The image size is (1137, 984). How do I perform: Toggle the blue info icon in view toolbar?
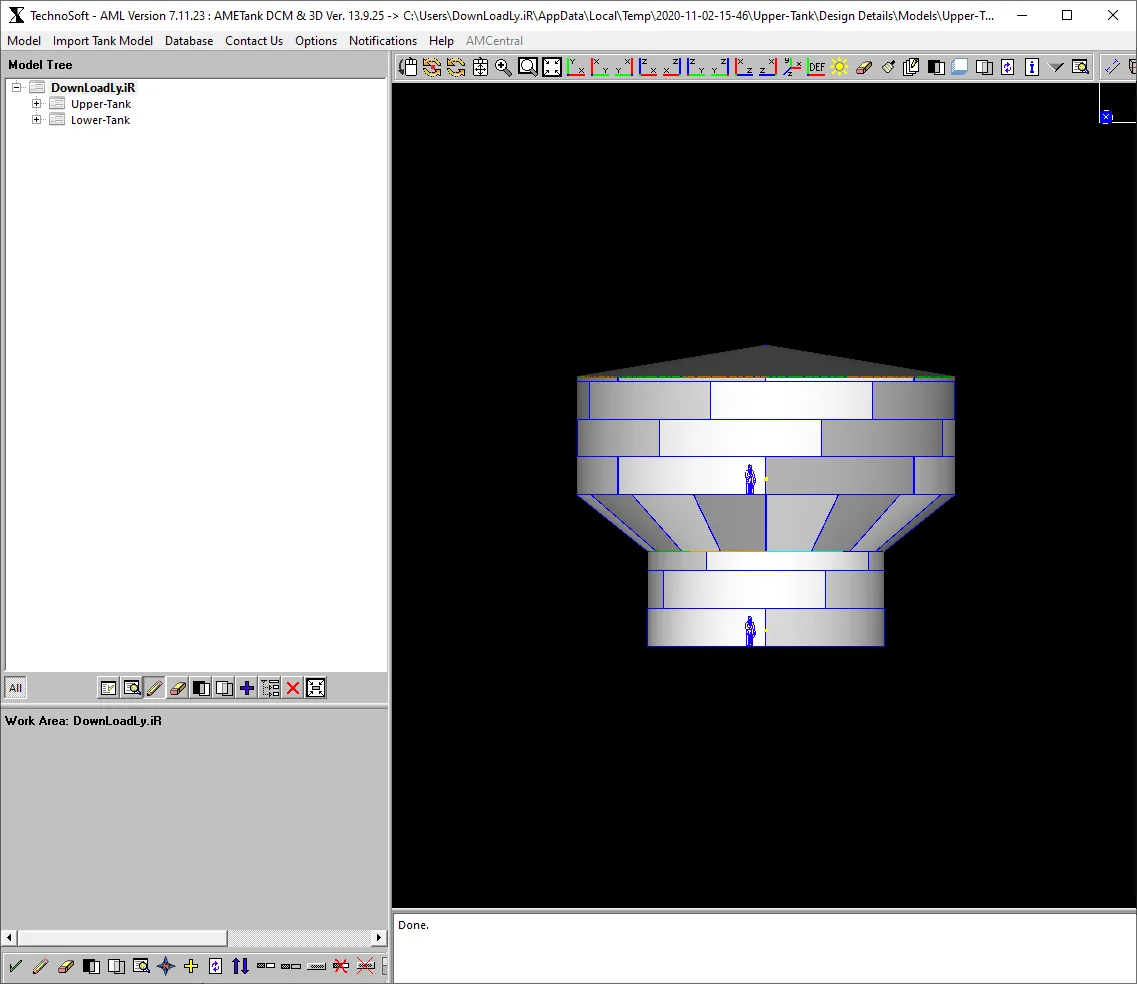1031,67
